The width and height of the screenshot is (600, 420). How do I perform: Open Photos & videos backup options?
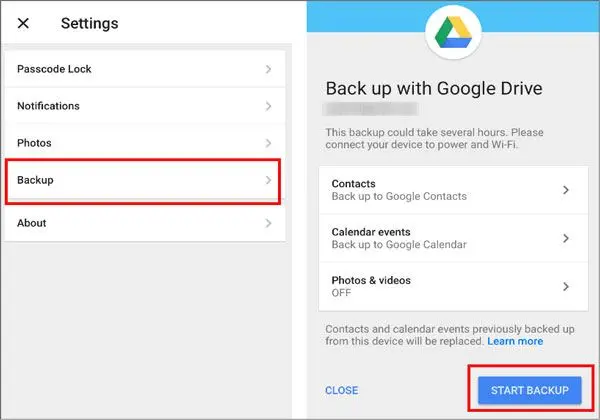point(440,286)
